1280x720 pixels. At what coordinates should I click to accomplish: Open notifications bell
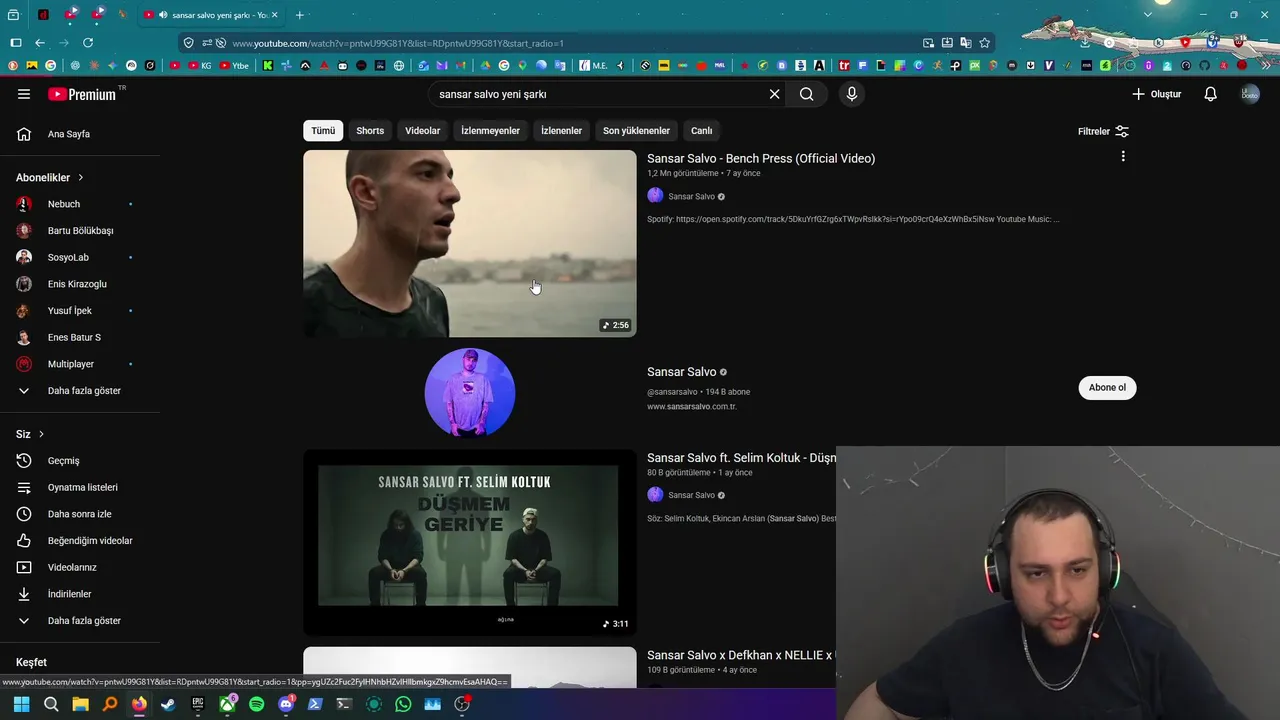click(x=1210, y=94)
